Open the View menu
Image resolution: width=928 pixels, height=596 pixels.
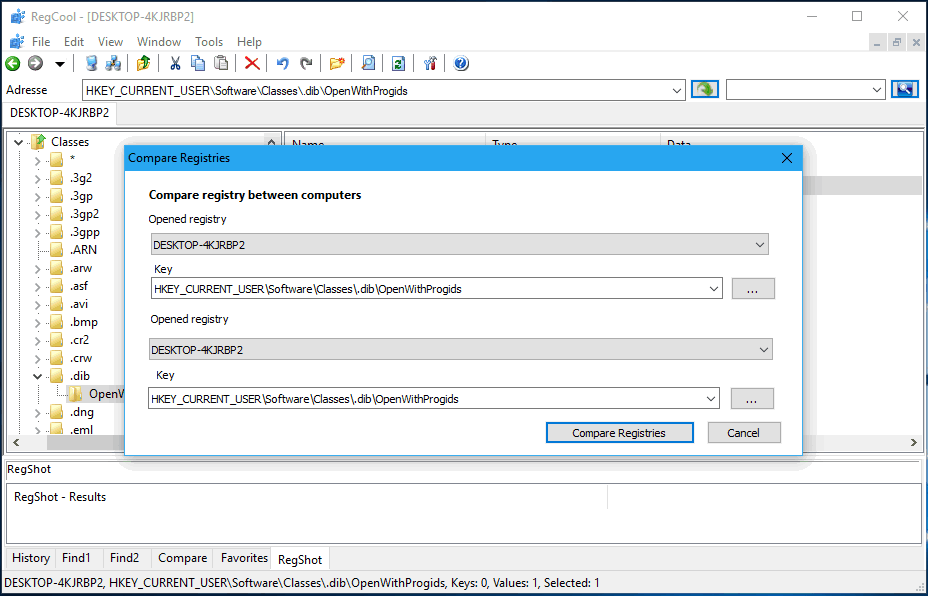(x=110, y=42)
